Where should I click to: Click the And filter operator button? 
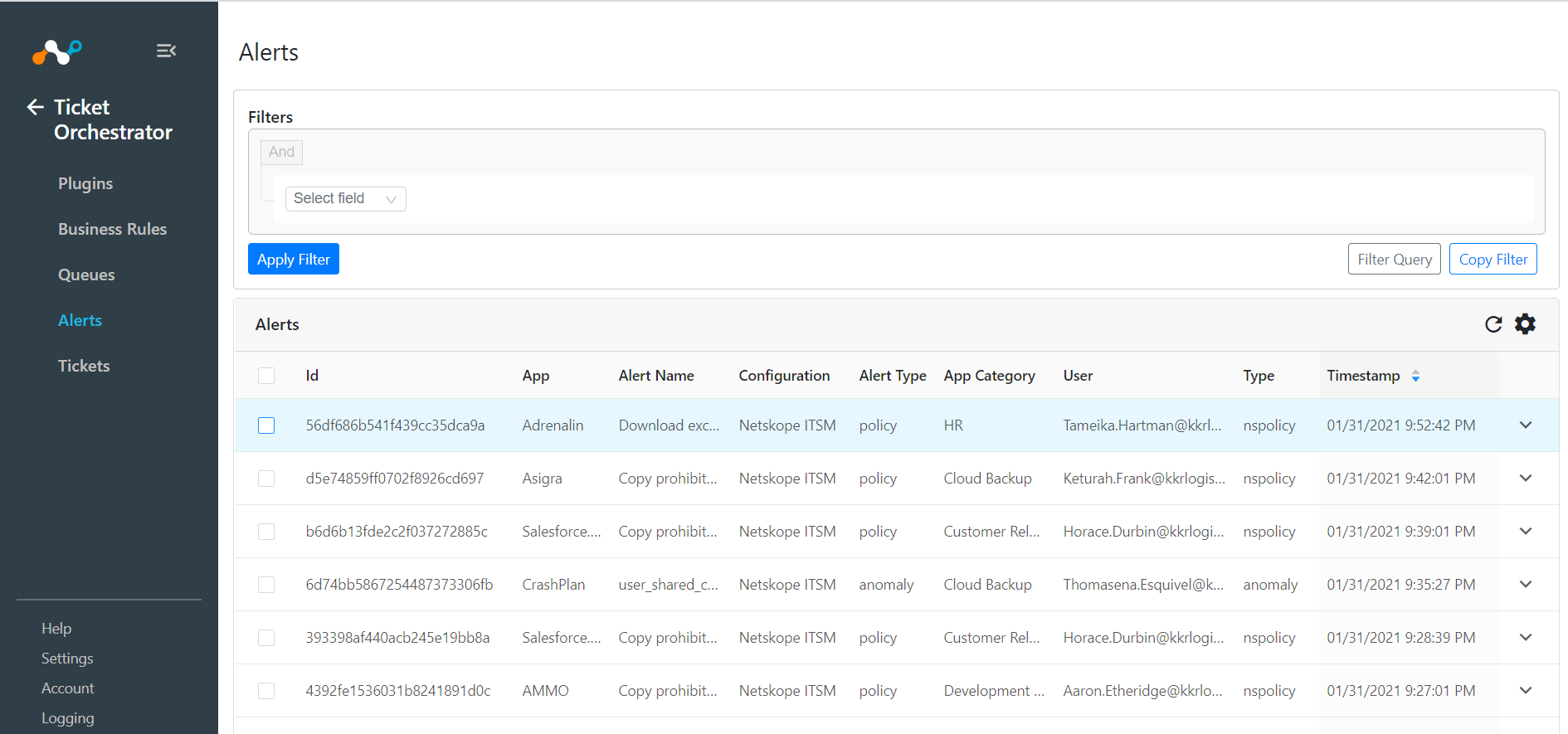(x=281, y=153)
